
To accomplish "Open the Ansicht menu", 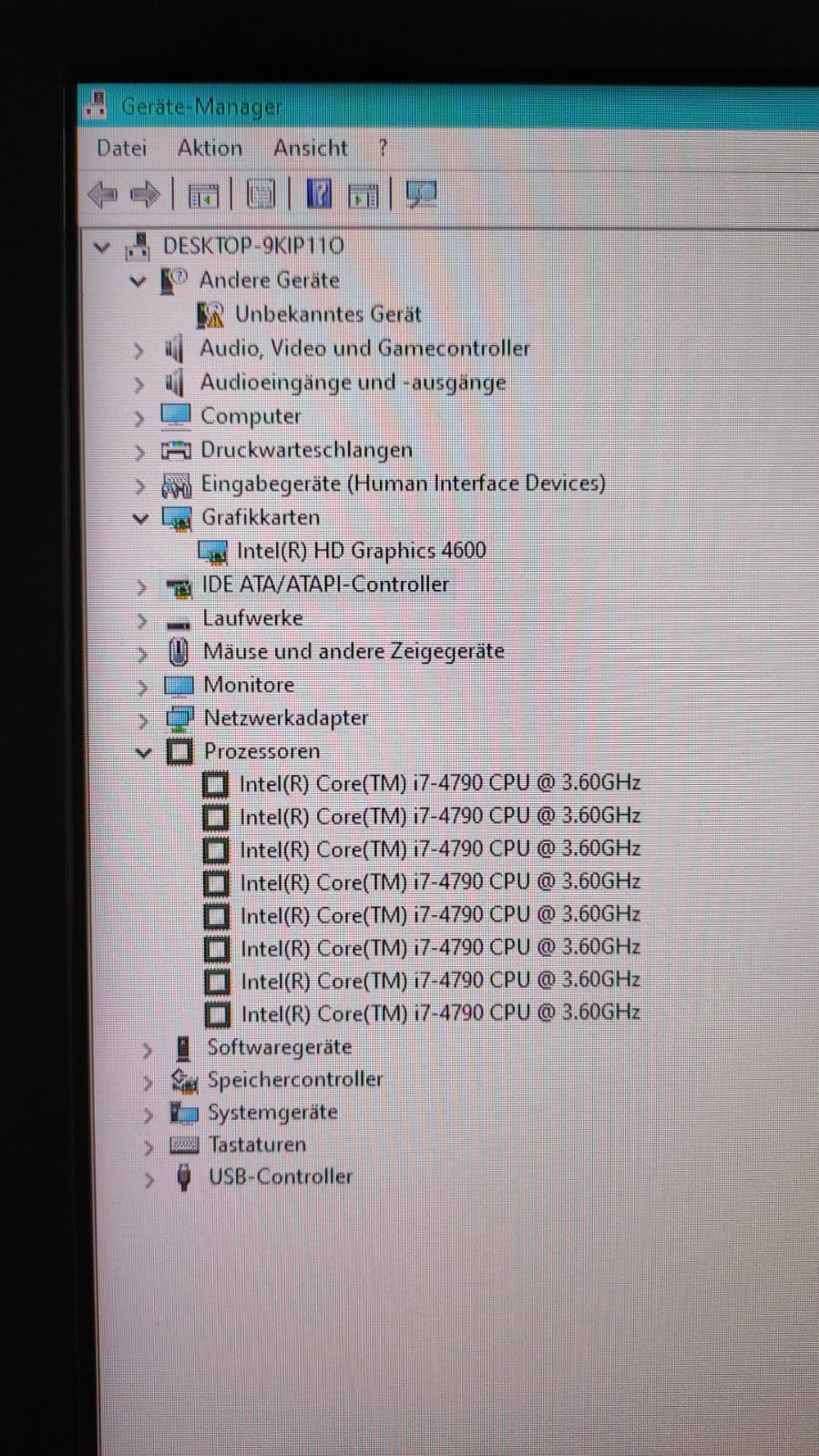I will click(x=311, y=148).
